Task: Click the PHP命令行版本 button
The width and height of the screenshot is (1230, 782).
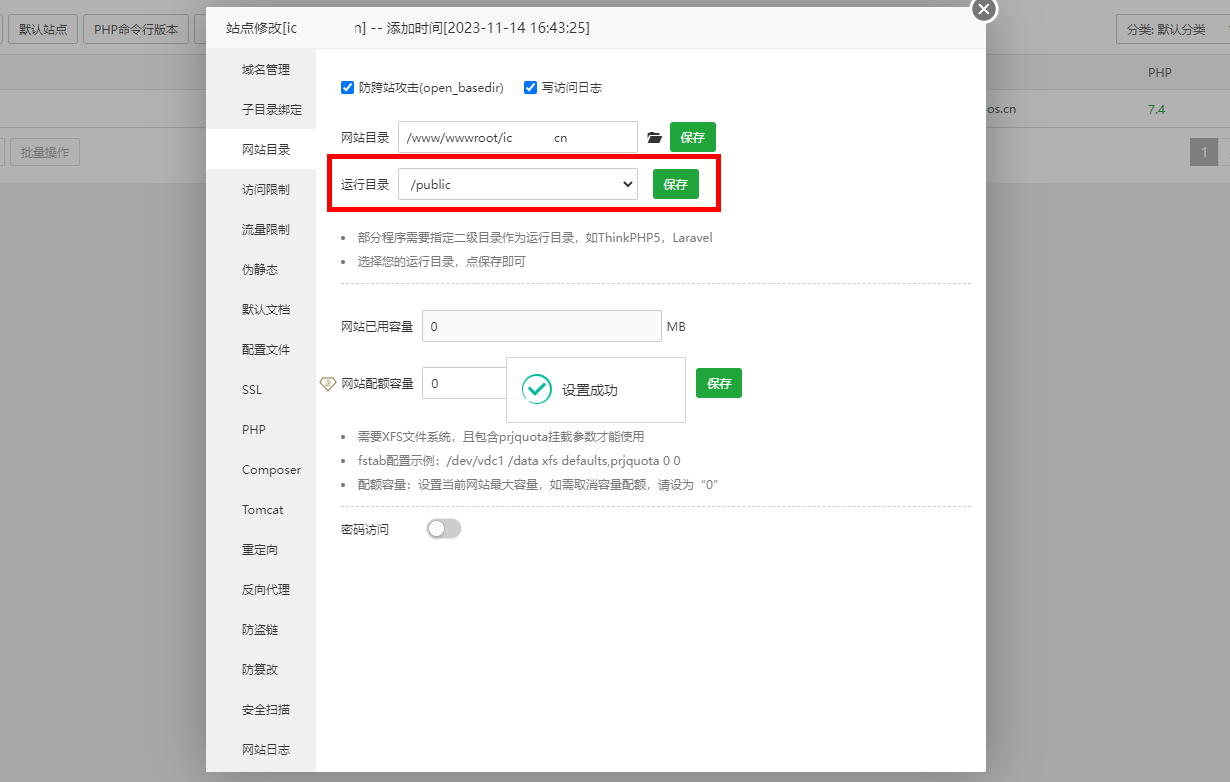Action: (x=136, y=30)
